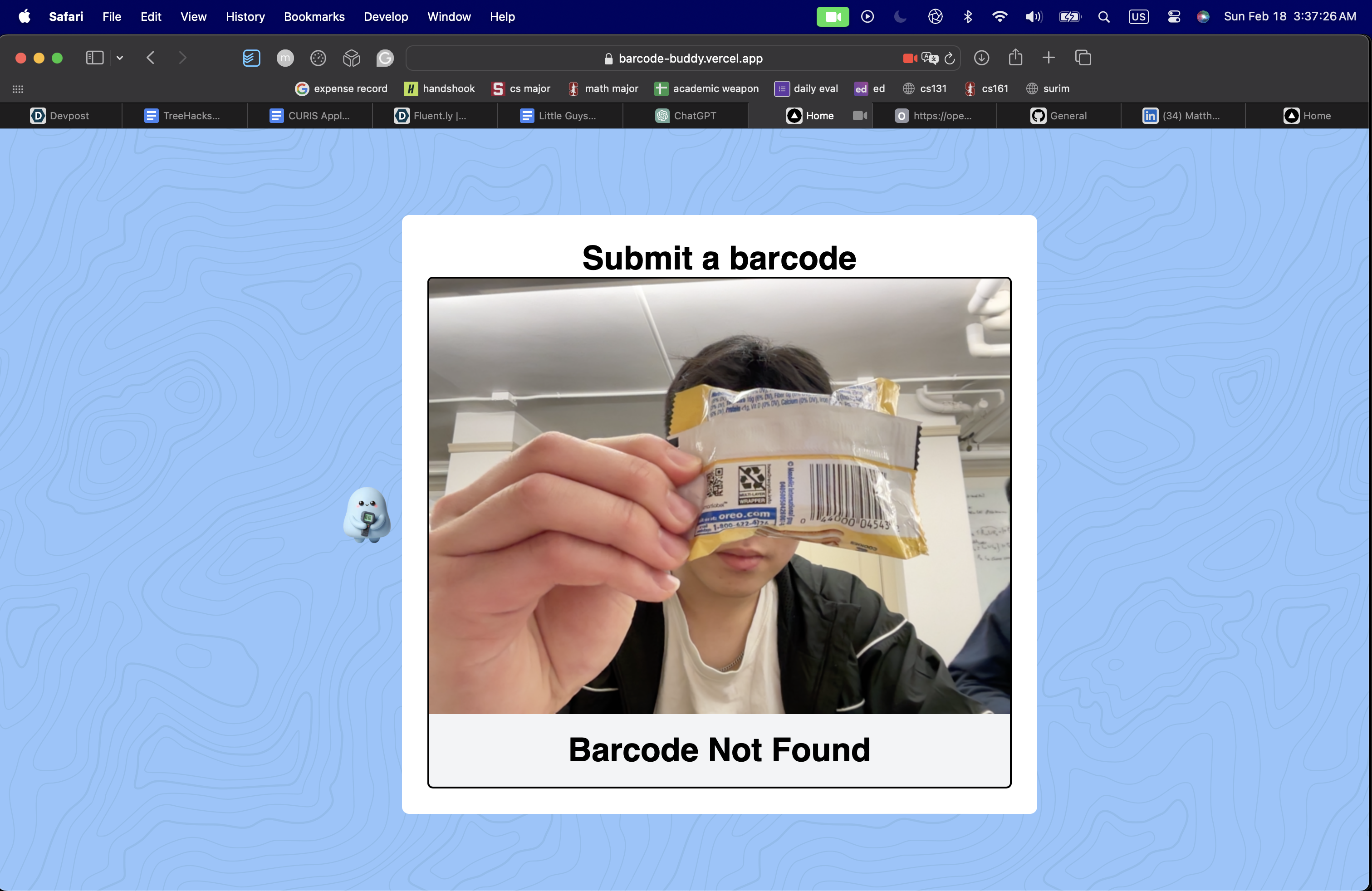Toggle the Wi-Fi menu bar icon

point(1000,17)
